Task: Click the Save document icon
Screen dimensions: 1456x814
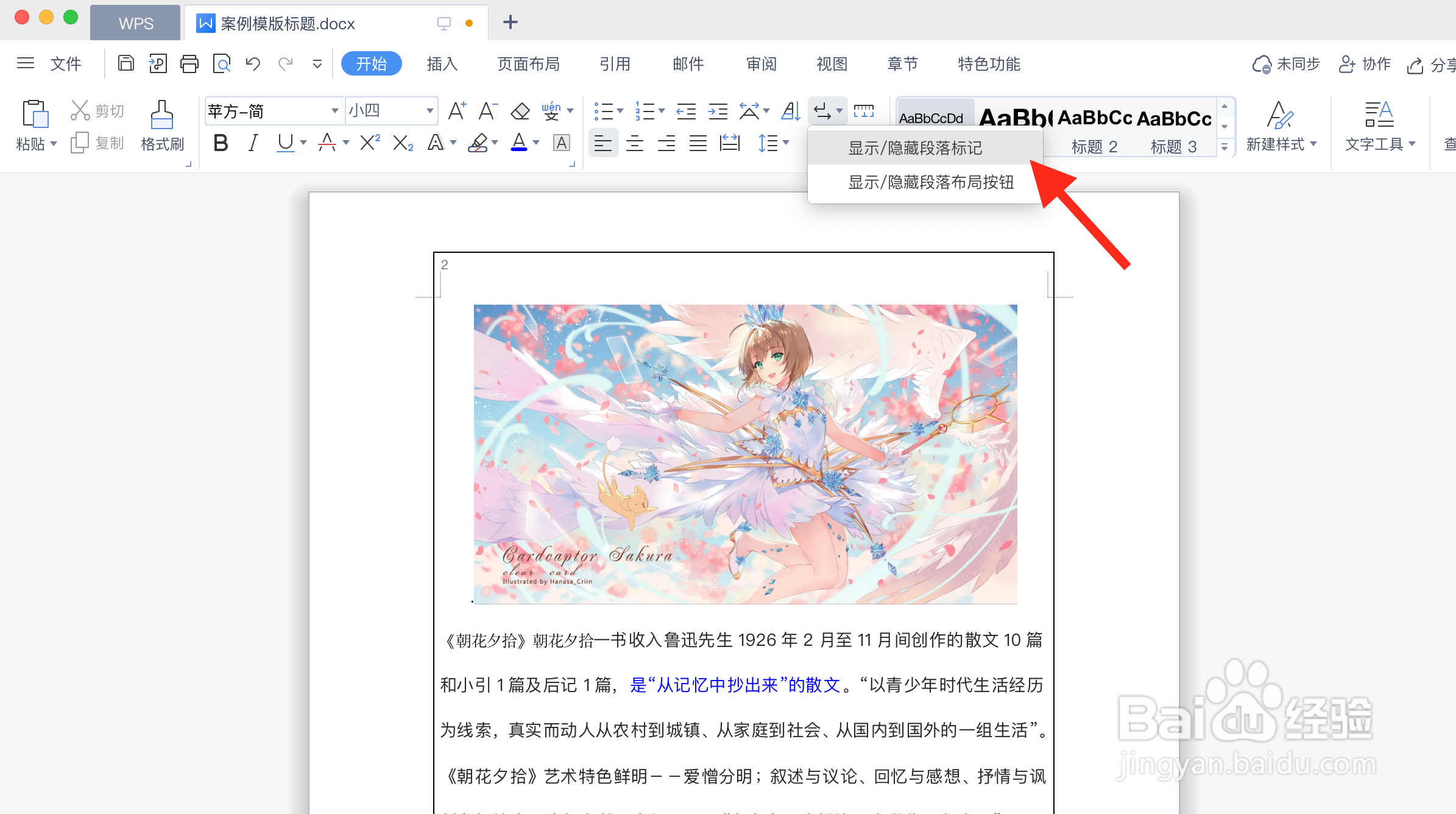Action: pos(126,63)
